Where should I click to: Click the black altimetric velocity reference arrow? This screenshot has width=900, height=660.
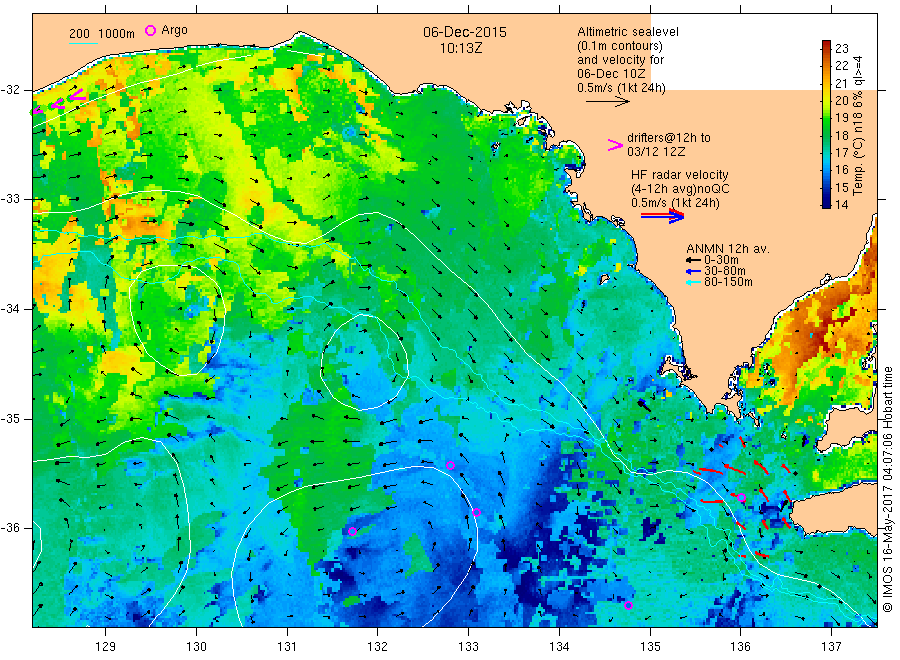(607, 102)
